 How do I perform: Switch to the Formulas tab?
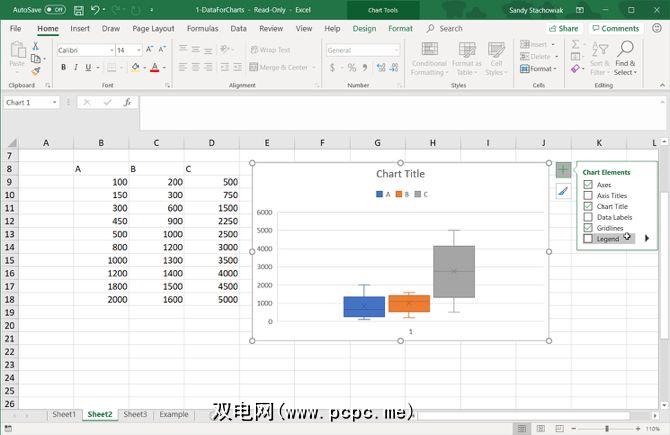click(203, 28)
